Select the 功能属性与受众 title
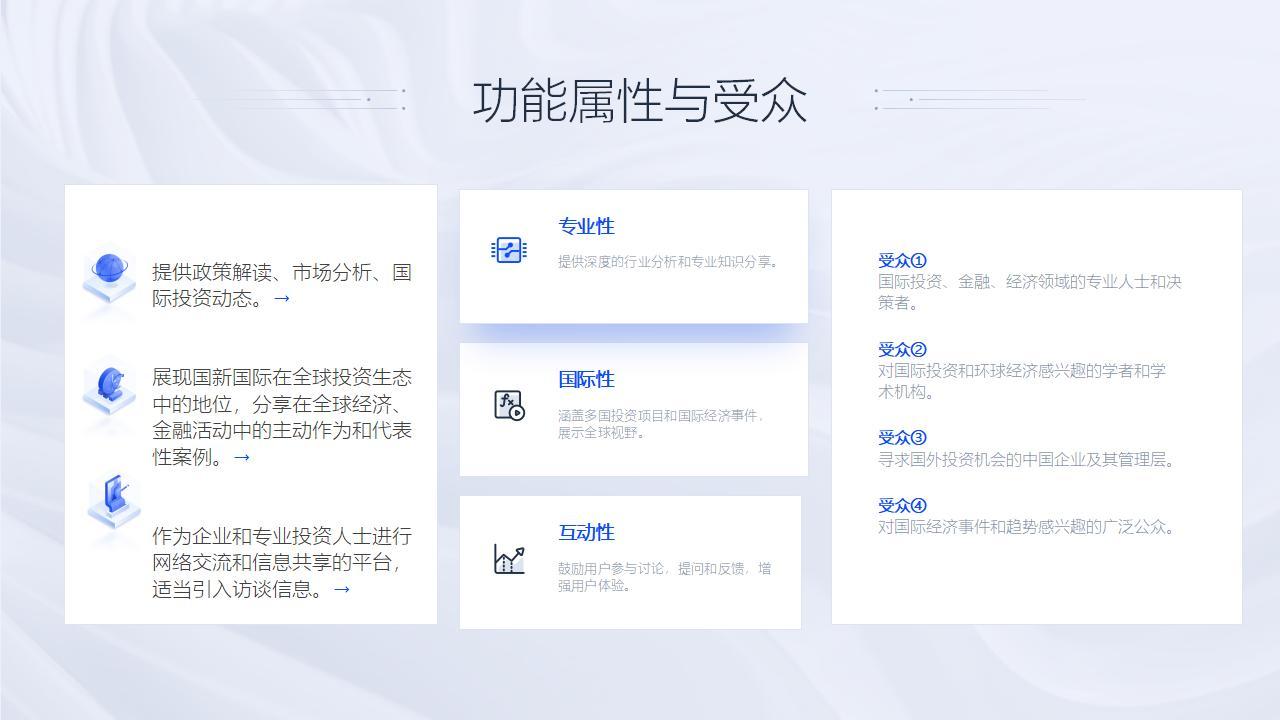Screen dimensions: 1280x720 tap(640, 101)
